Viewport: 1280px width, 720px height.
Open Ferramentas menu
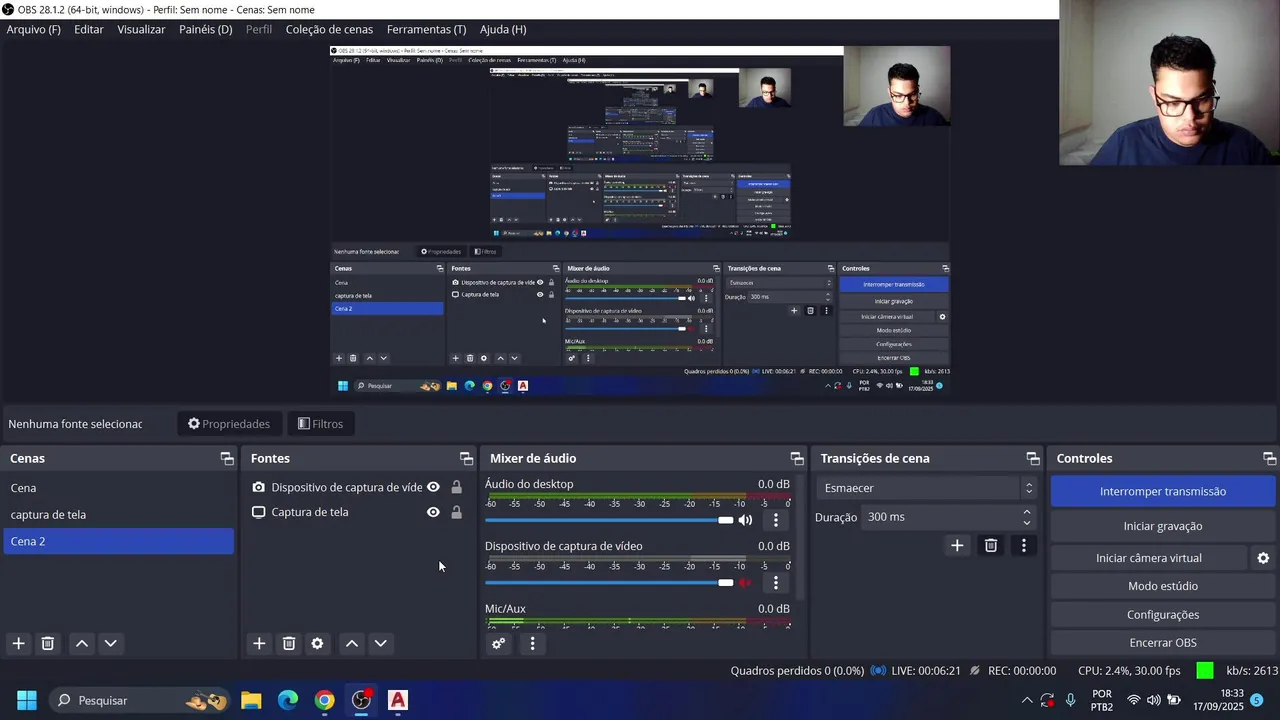coord(426,29)
